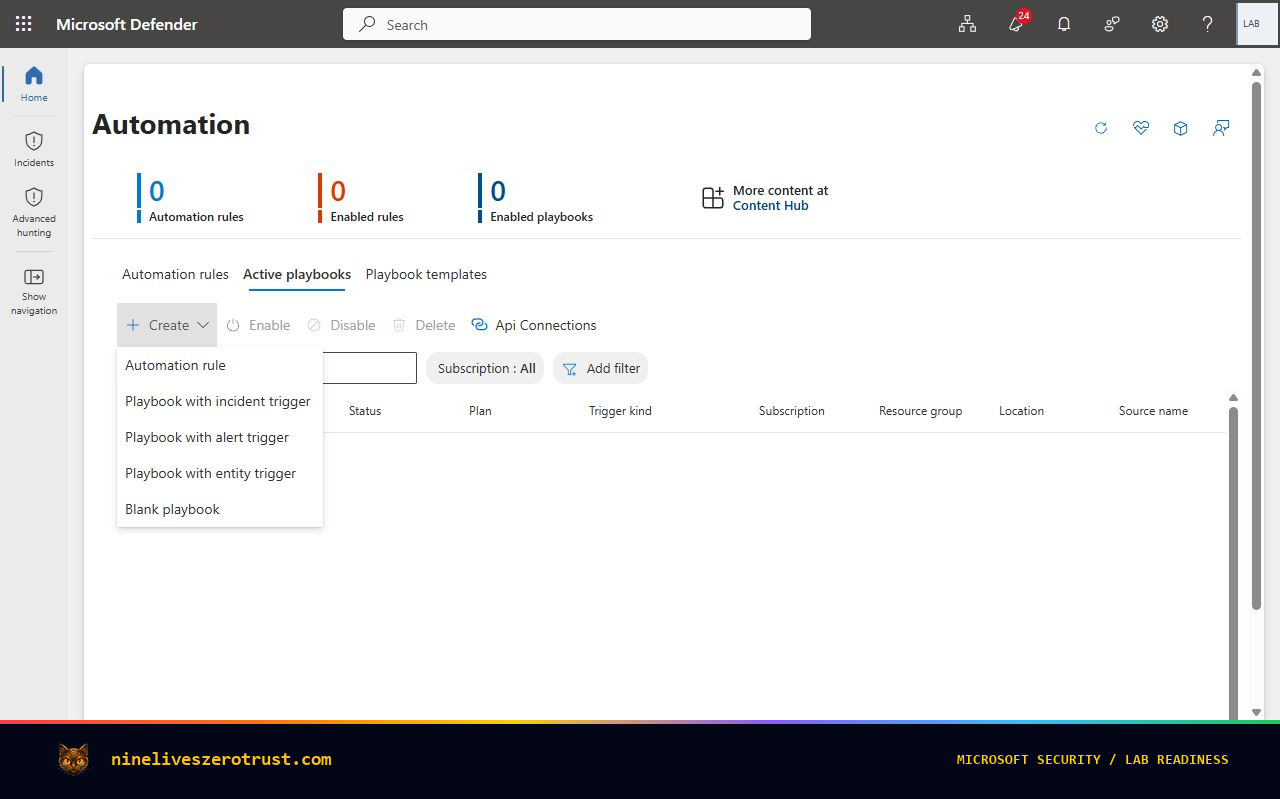Go to Home in the sidebar

(x=34, y=84)
